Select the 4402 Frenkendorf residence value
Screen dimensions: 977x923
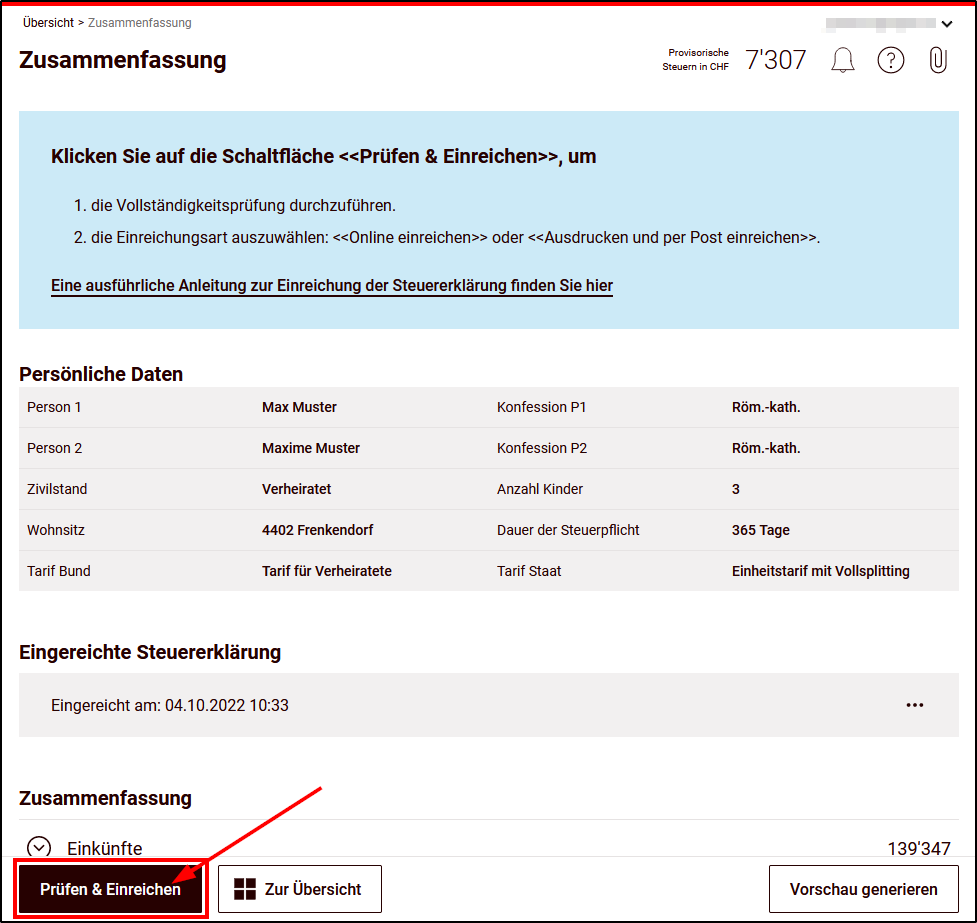(x=317, y=530)
